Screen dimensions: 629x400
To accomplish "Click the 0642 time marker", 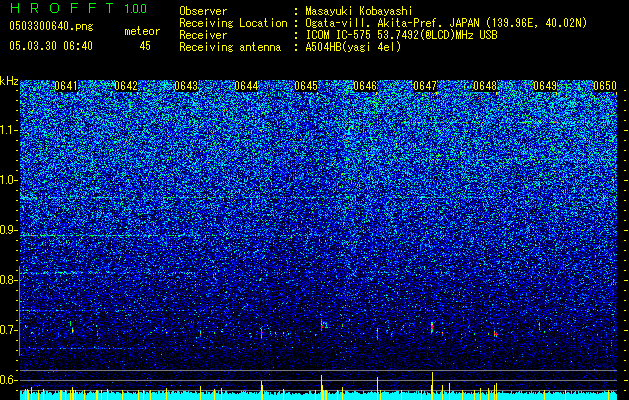I will pos(126,86).
